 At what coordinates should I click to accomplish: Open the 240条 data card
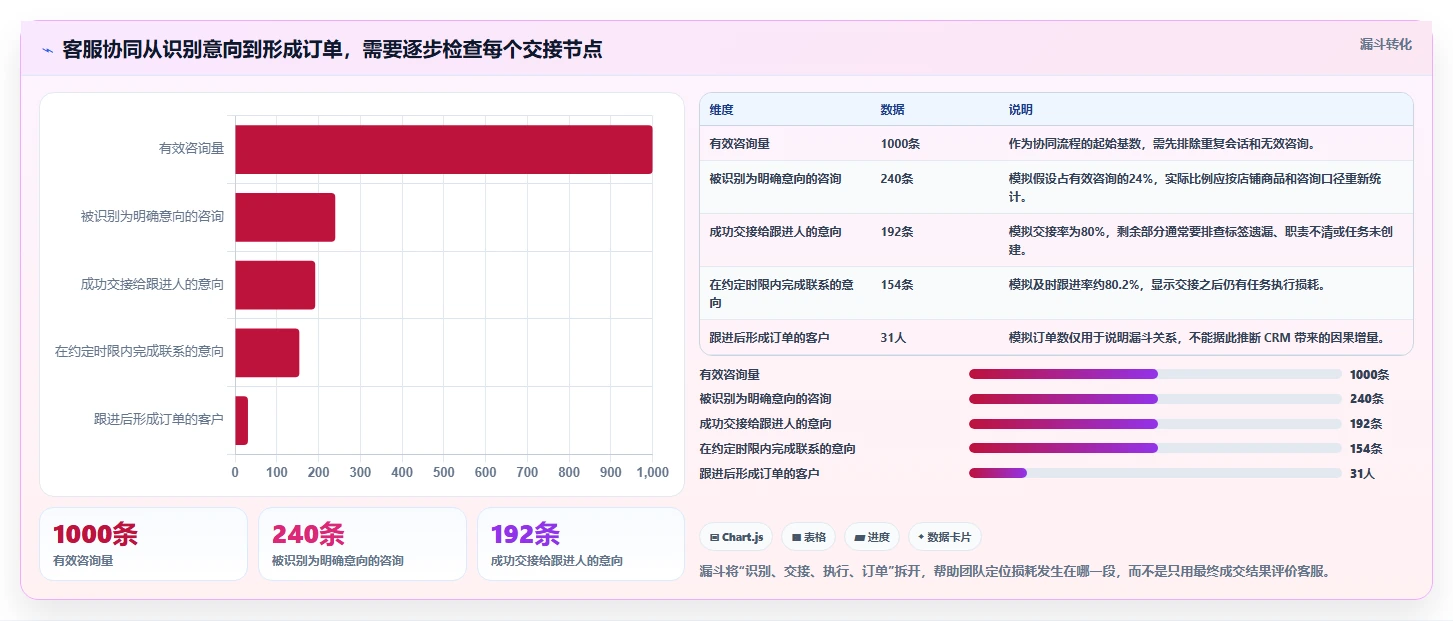[x=362, y=544]
